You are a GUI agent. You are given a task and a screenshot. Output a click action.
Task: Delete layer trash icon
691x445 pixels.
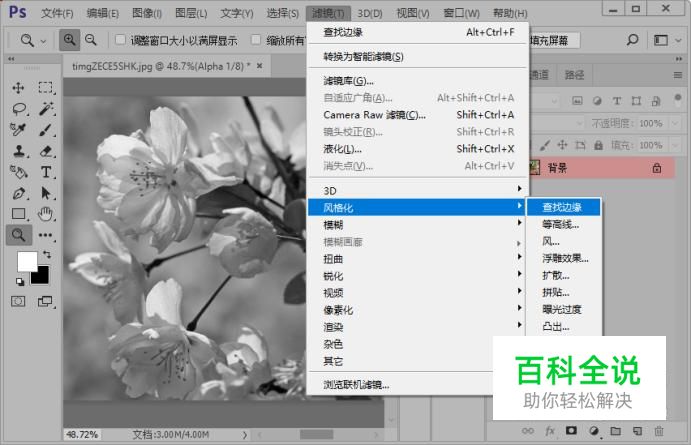point(659,430)
